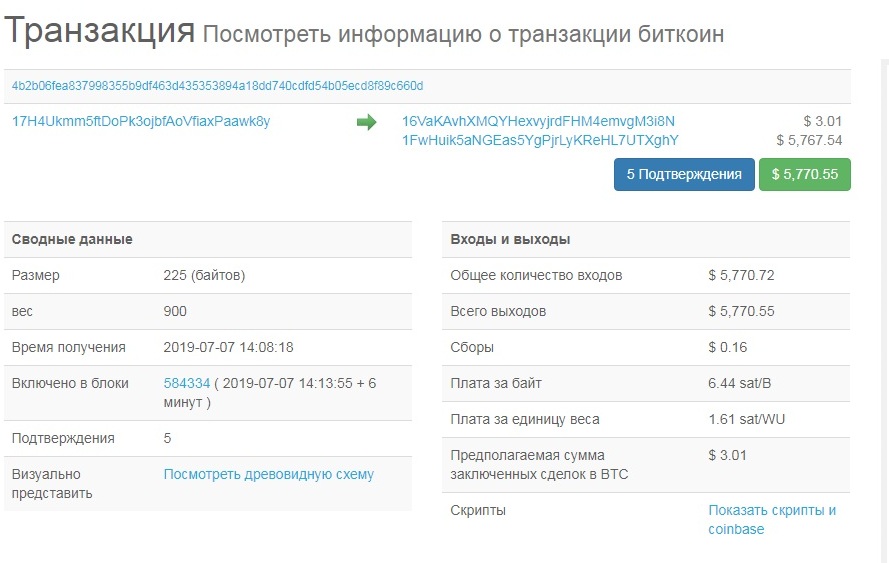Click the '225 (байтов)' size value
889x563 pixels.
tap(204, 275)
